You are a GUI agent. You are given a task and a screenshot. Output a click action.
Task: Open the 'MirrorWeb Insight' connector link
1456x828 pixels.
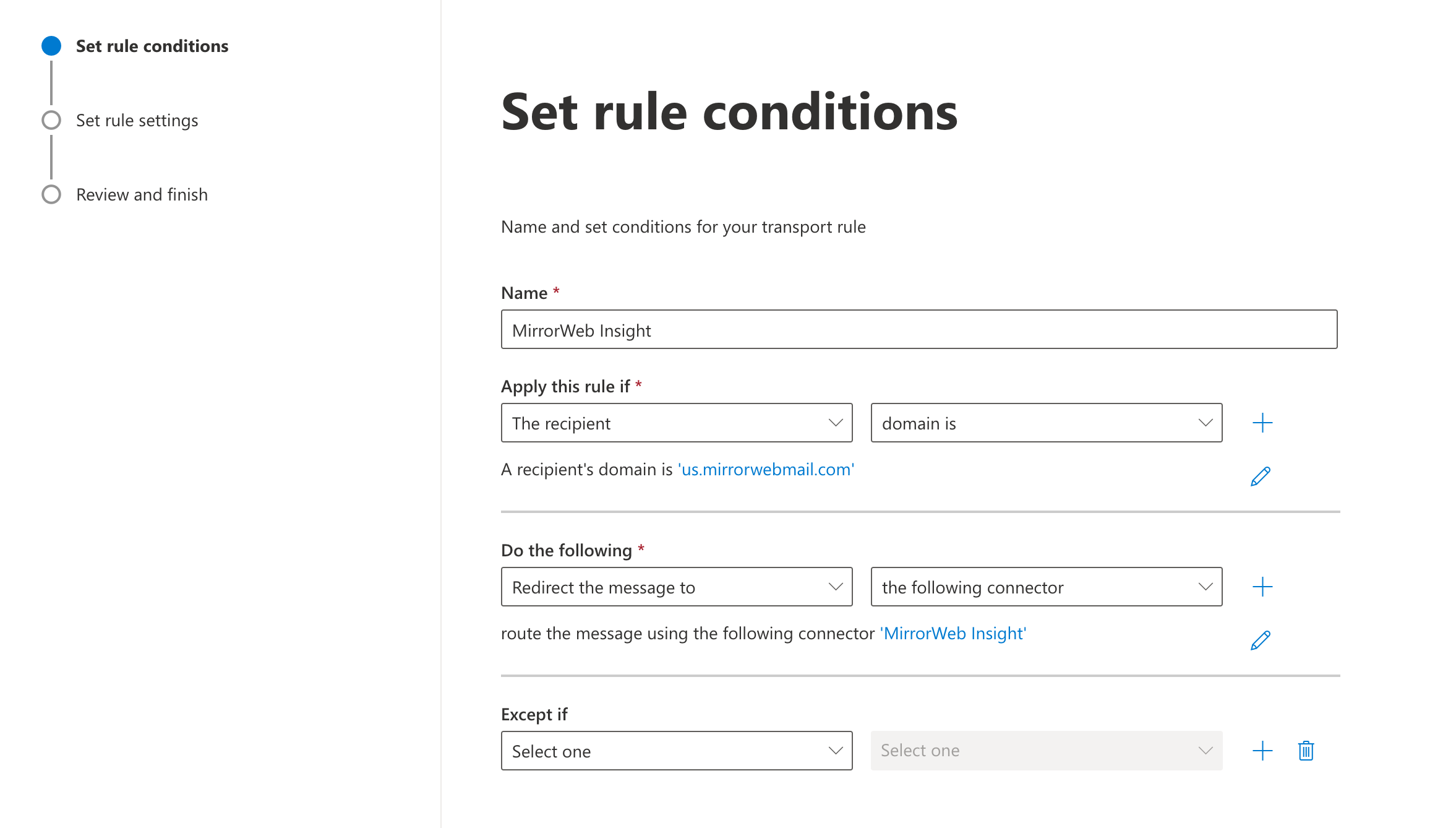pyautogui.click(x=953, y=634)
